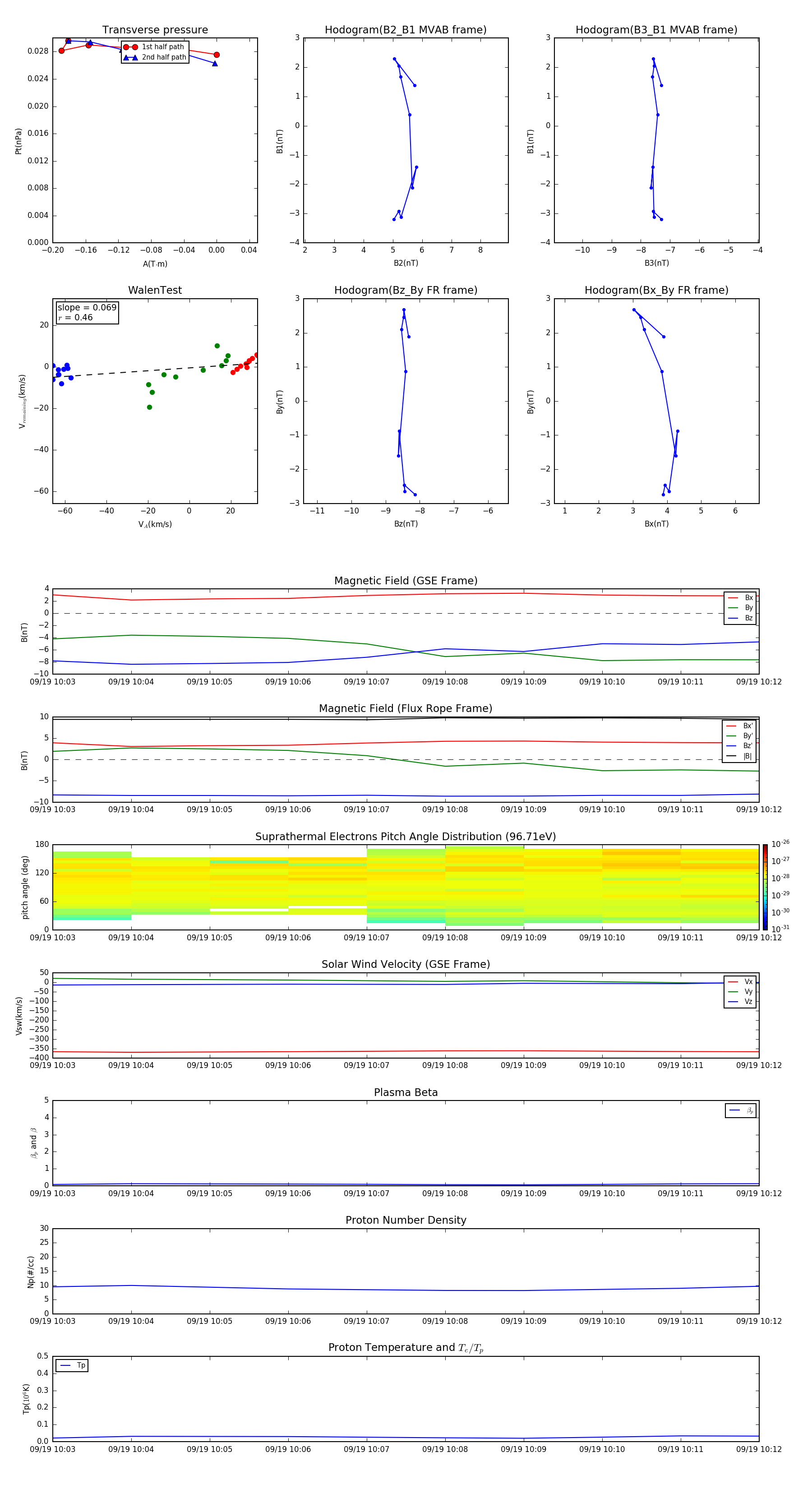Click the "r = 0.46" annotation
Image resolution: width=812 pixels, height=1489 pixels.
pyautogui.click(x=75, y=317)
